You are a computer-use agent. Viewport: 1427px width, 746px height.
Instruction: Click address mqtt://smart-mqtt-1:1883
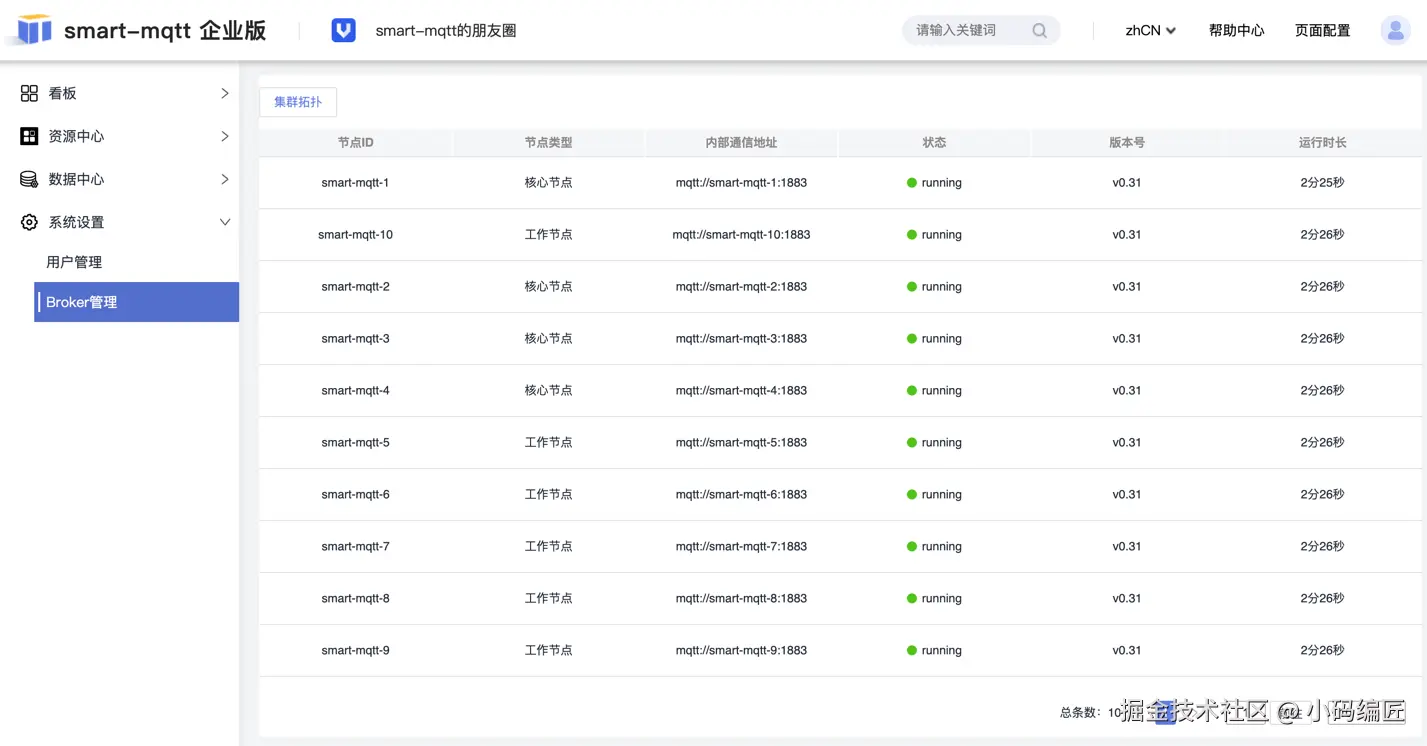pyautogui.click(x=741, y=183)
